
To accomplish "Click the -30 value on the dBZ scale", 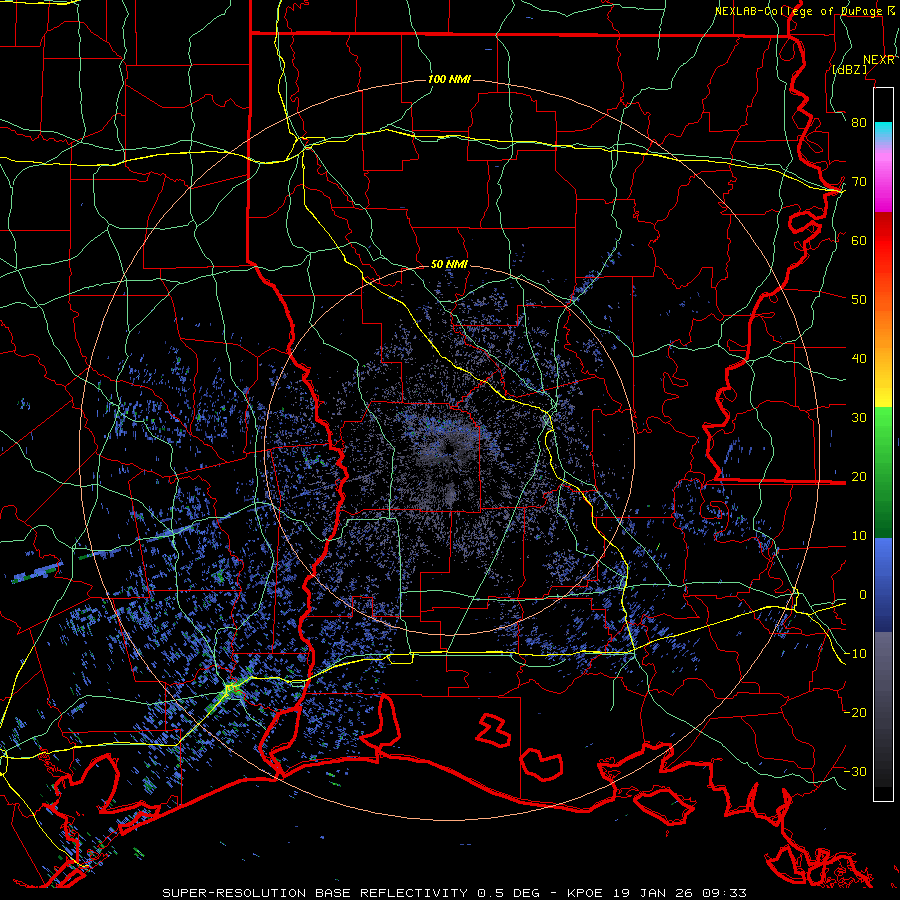I will (x=855, y=772).
